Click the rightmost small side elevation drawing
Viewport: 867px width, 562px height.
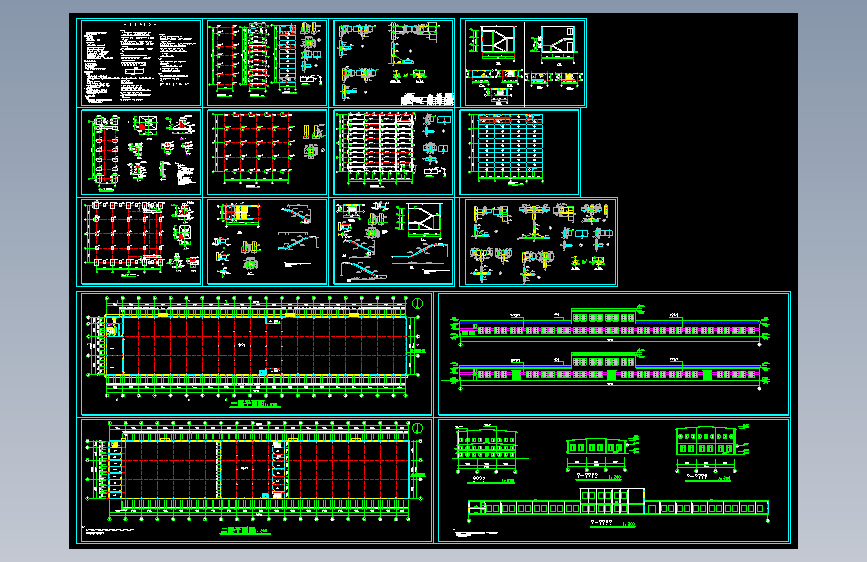click(x=712, y=451)
